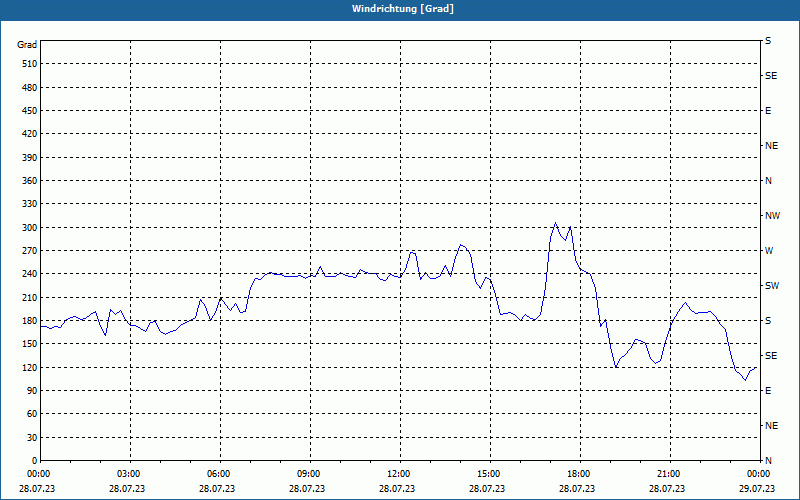Click the 06:00 x-axis time label
This screenshot has height=500, width=800.
click(x=219, y=474)
